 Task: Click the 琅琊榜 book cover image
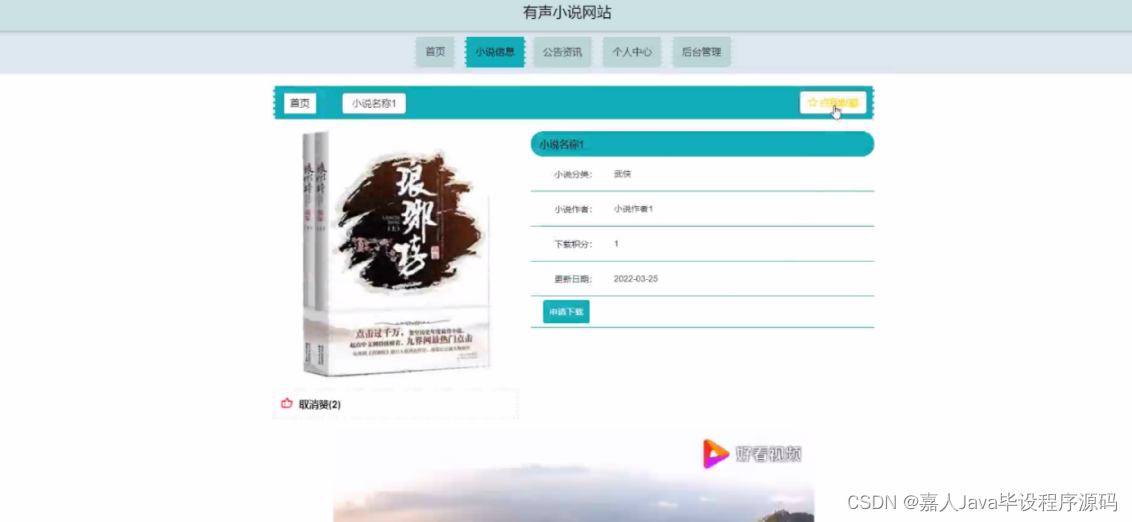point(396,253)
